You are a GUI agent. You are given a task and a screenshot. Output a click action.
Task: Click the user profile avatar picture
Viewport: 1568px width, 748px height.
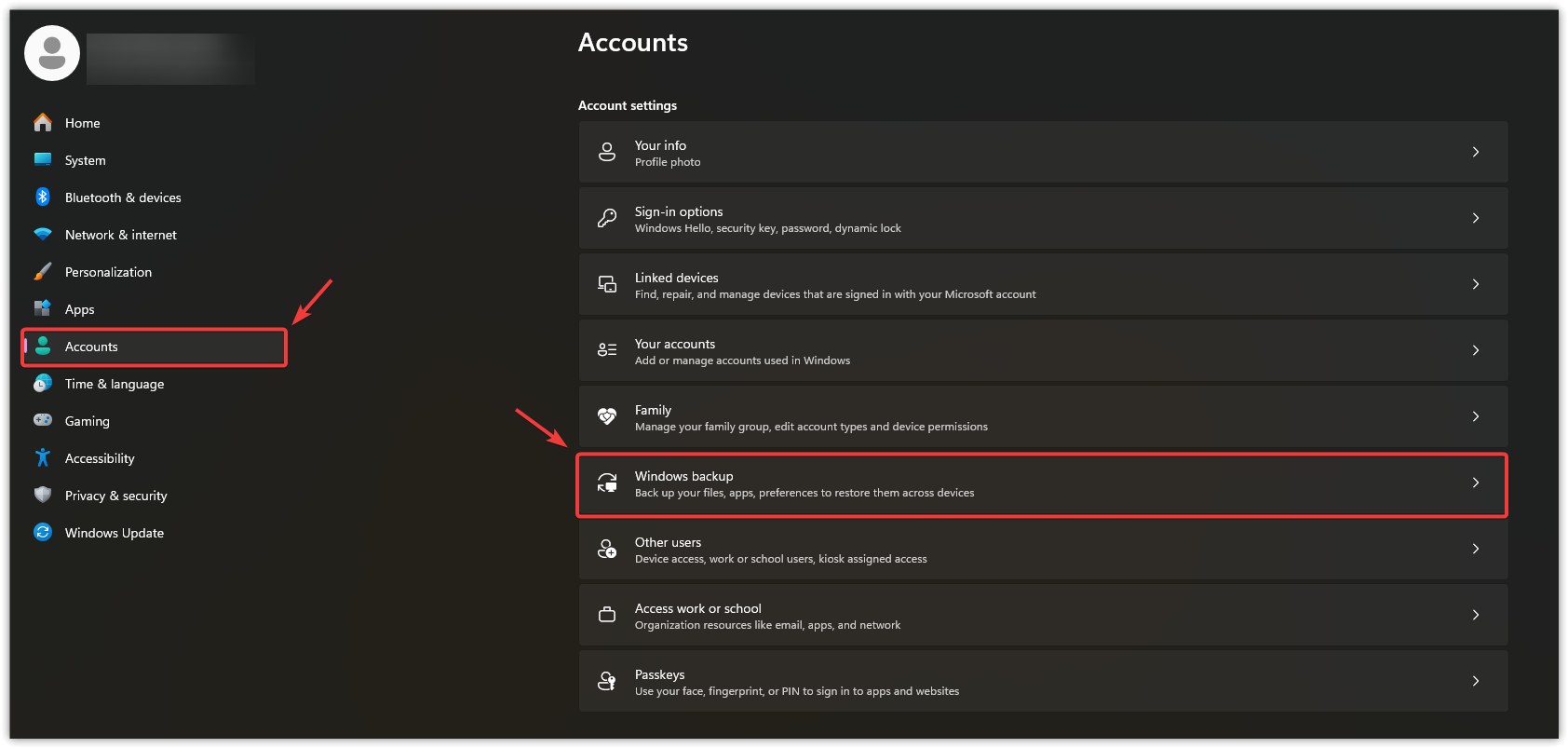pyautogui.click(x=52, y=54)
